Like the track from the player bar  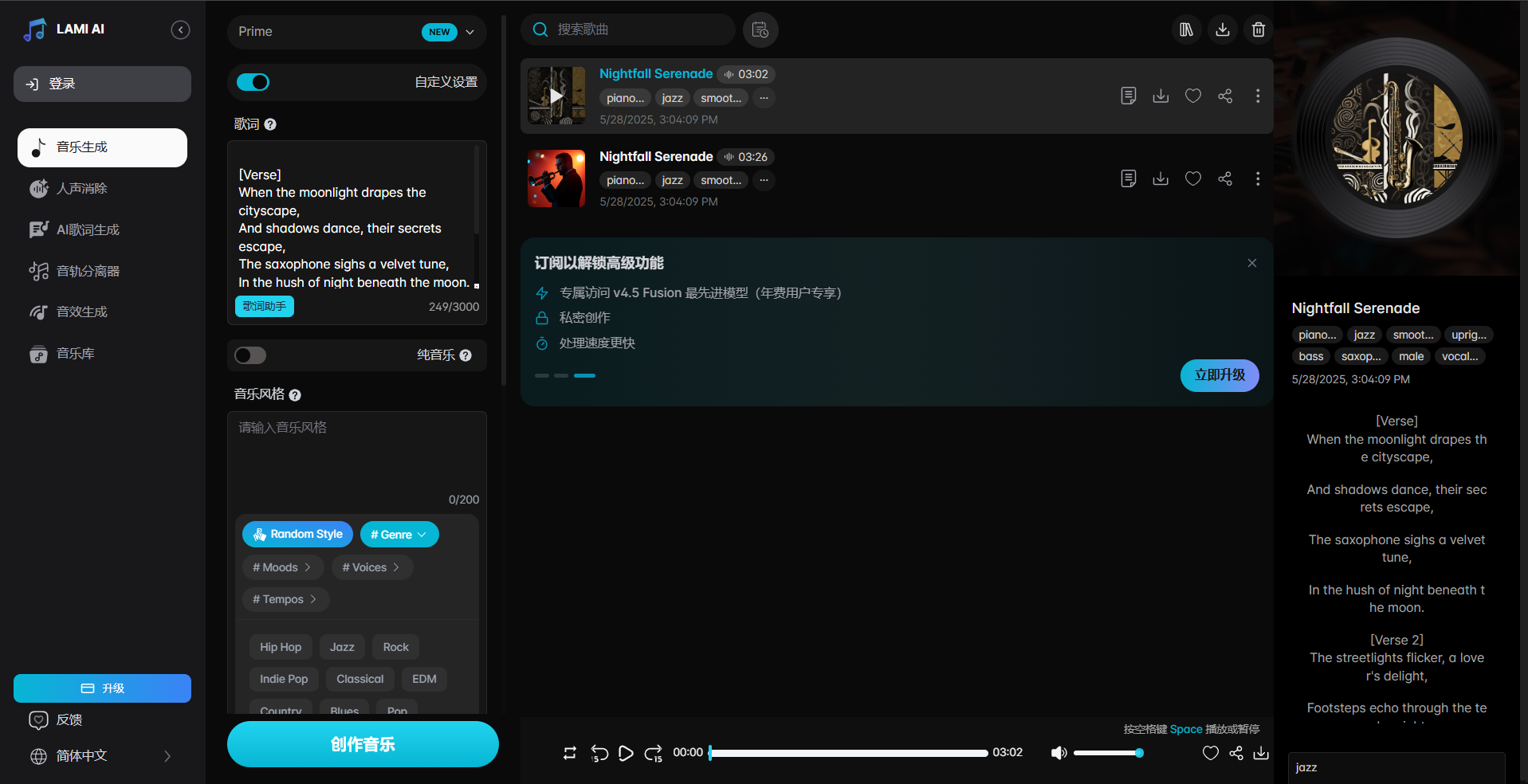1210,753
